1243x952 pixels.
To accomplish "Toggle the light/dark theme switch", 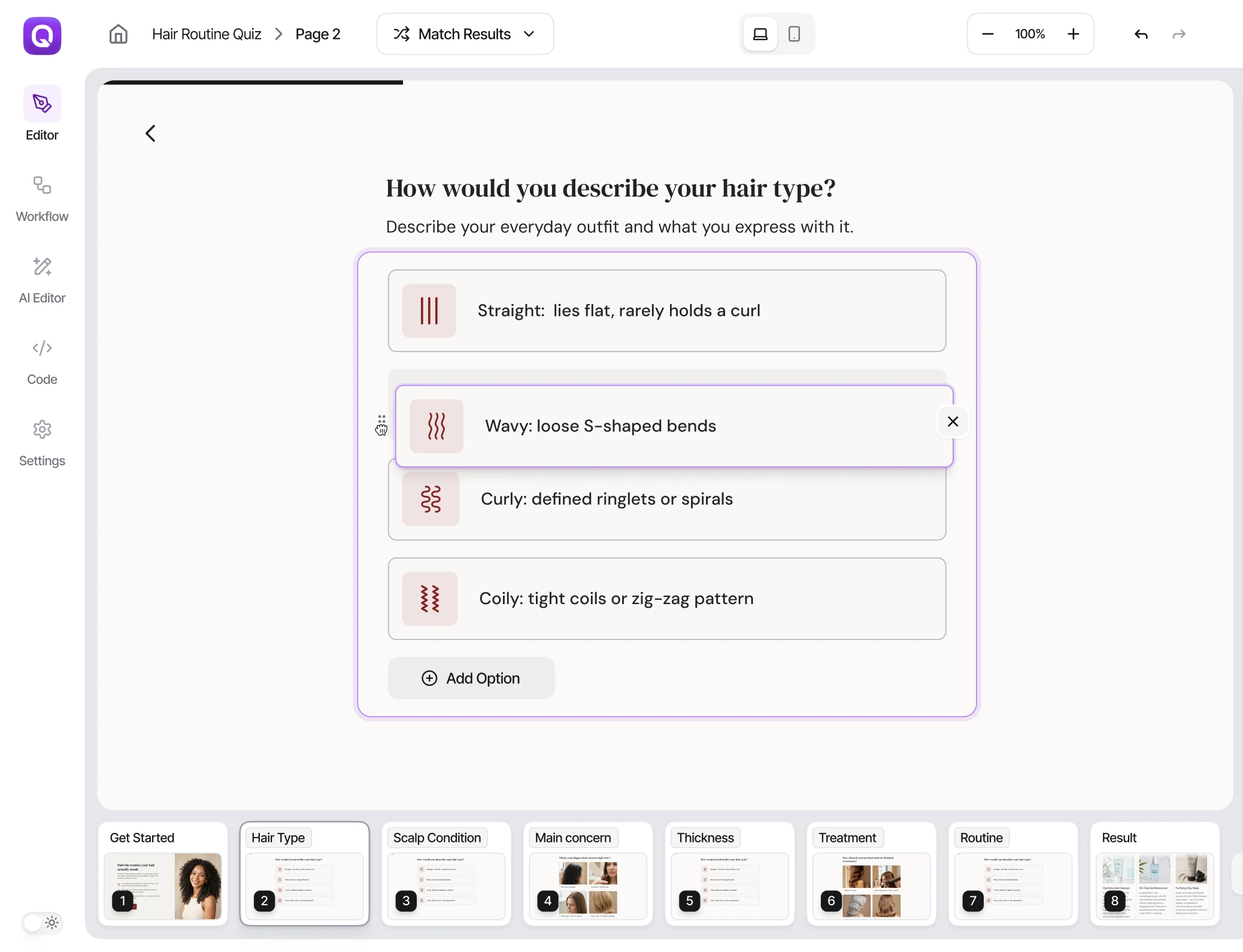I will [42, 923].
